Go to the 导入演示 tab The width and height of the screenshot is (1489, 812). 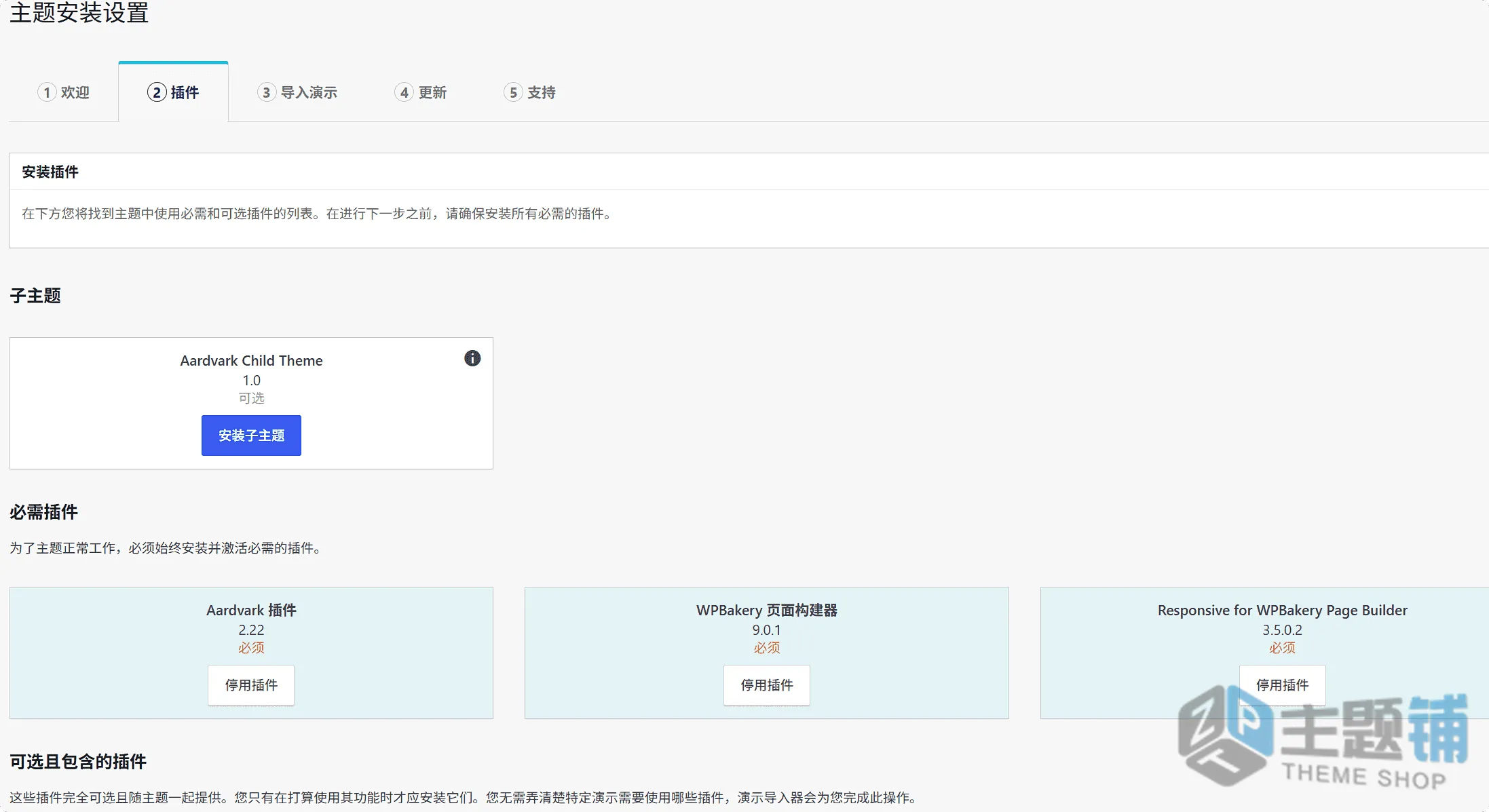pyautogui.click(x=297, y=92)
